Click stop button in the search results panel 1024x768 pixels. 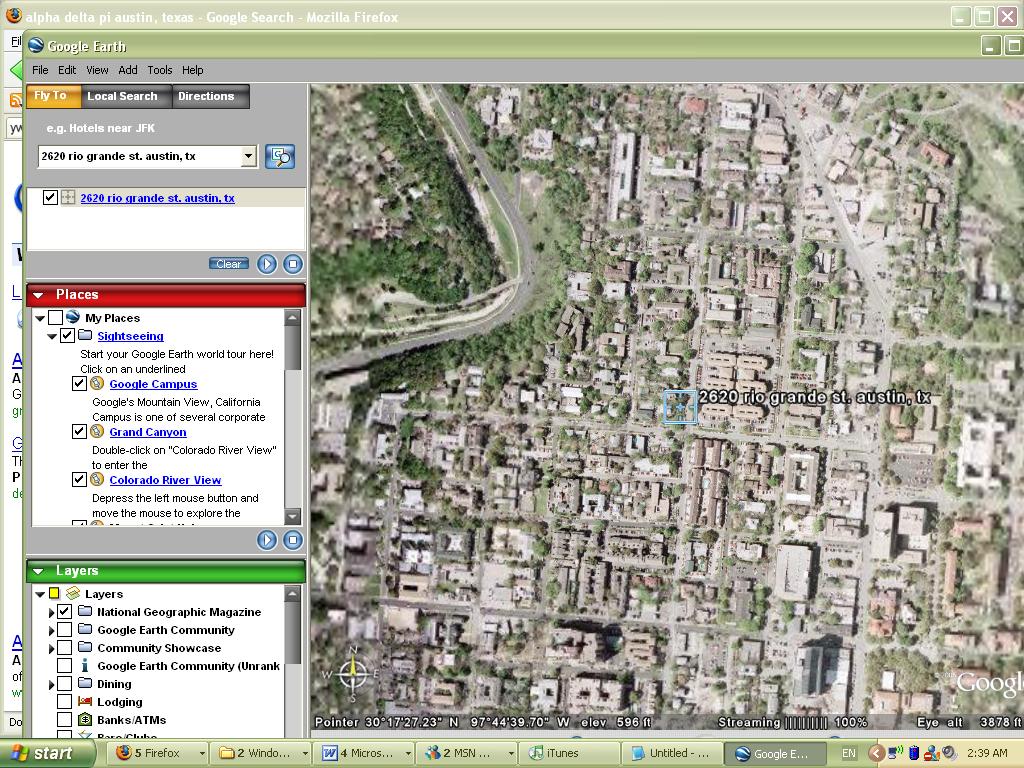[x=293, y=264]
